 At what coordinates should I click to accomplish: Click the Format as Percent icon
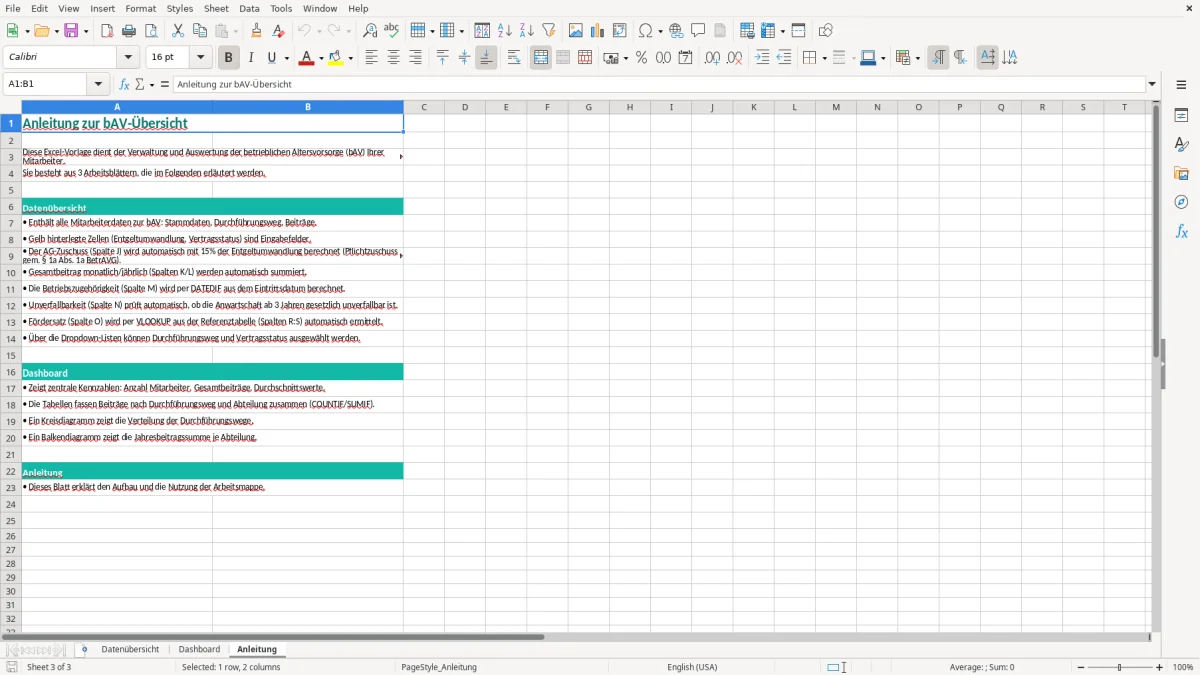point(641,58)
